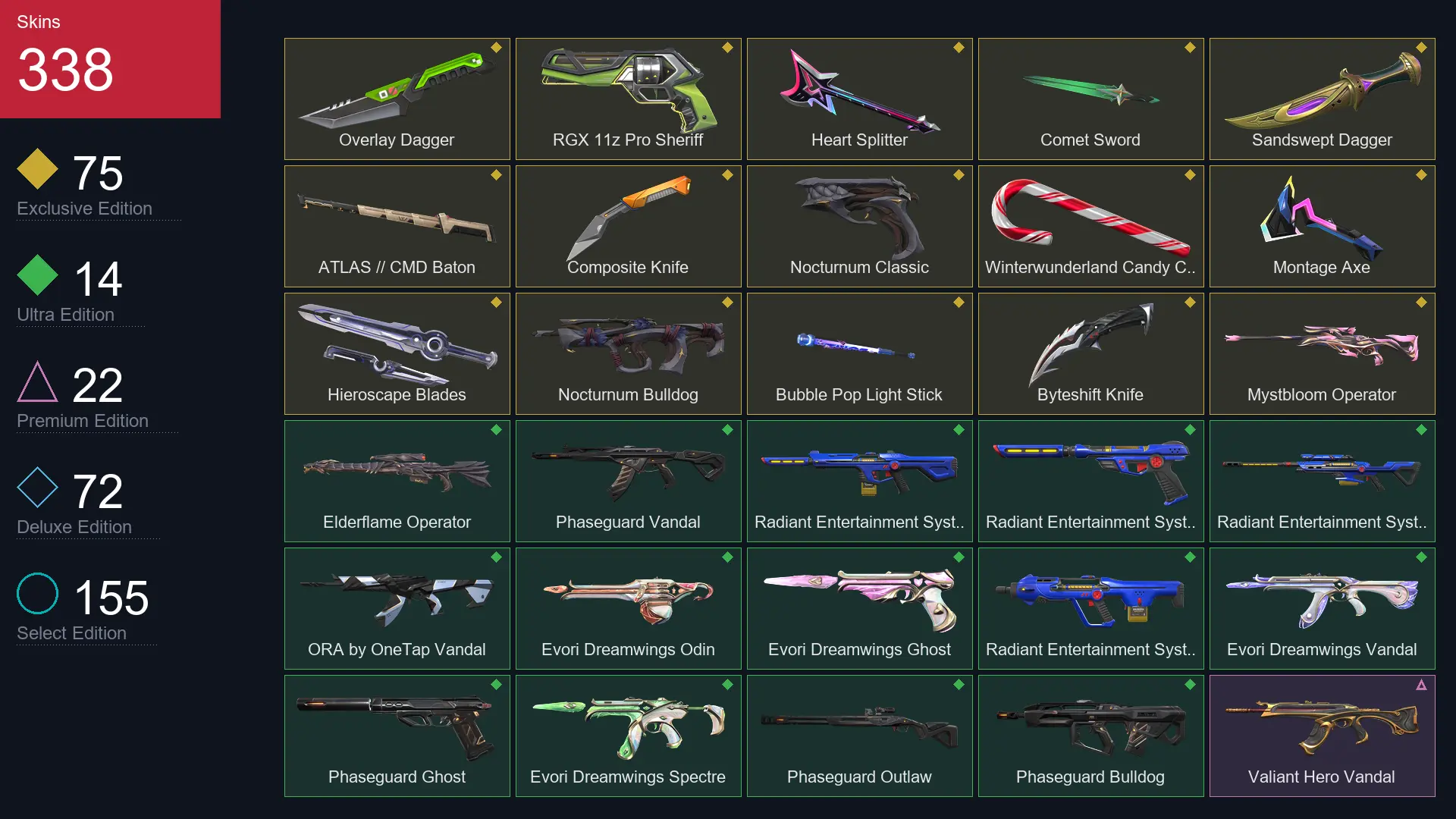Select the Exclusive Edition label

[x=84, y=209]
